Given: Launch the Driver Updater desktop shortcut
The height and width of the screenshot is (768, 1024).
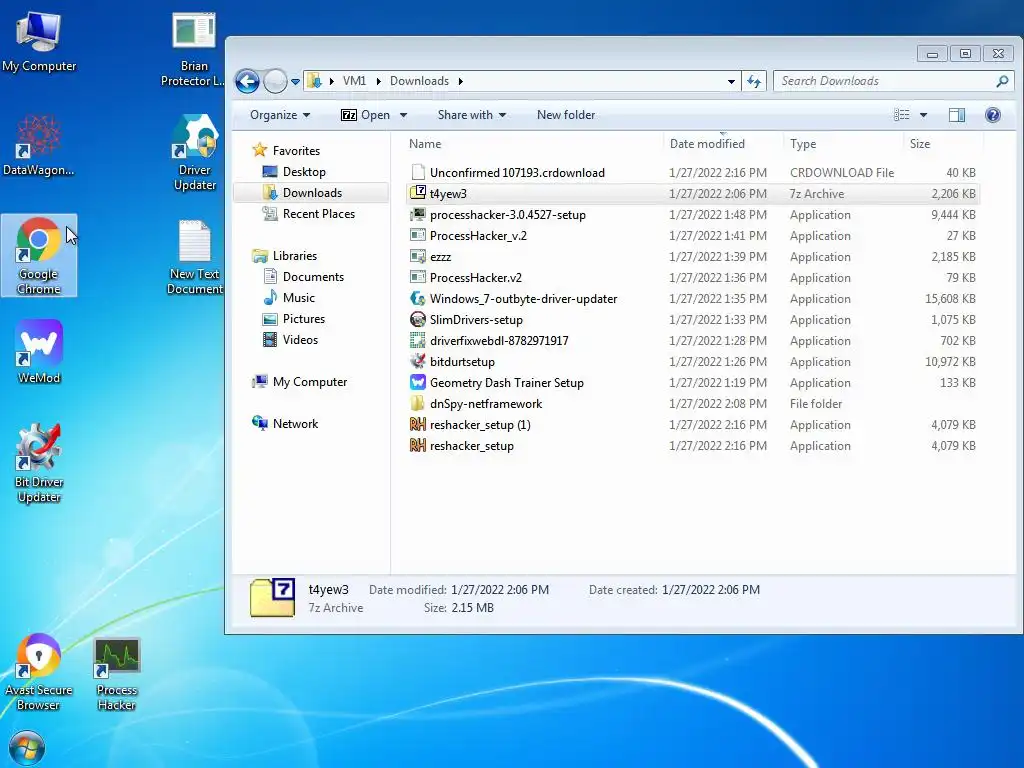Looking at the screenshot, I should (x=194, y=153).
